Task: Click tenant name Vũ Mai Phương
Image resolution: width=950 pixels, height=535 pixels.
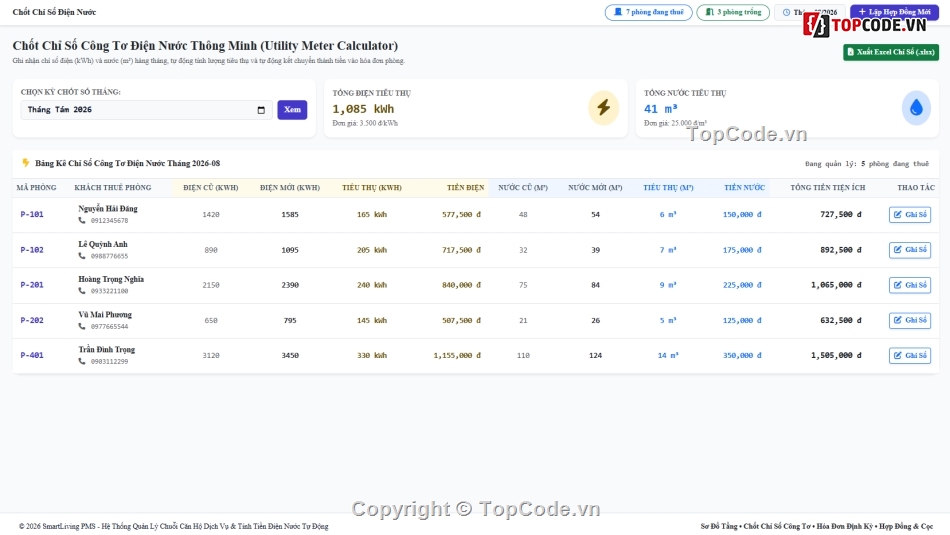Action: point(105,314)
